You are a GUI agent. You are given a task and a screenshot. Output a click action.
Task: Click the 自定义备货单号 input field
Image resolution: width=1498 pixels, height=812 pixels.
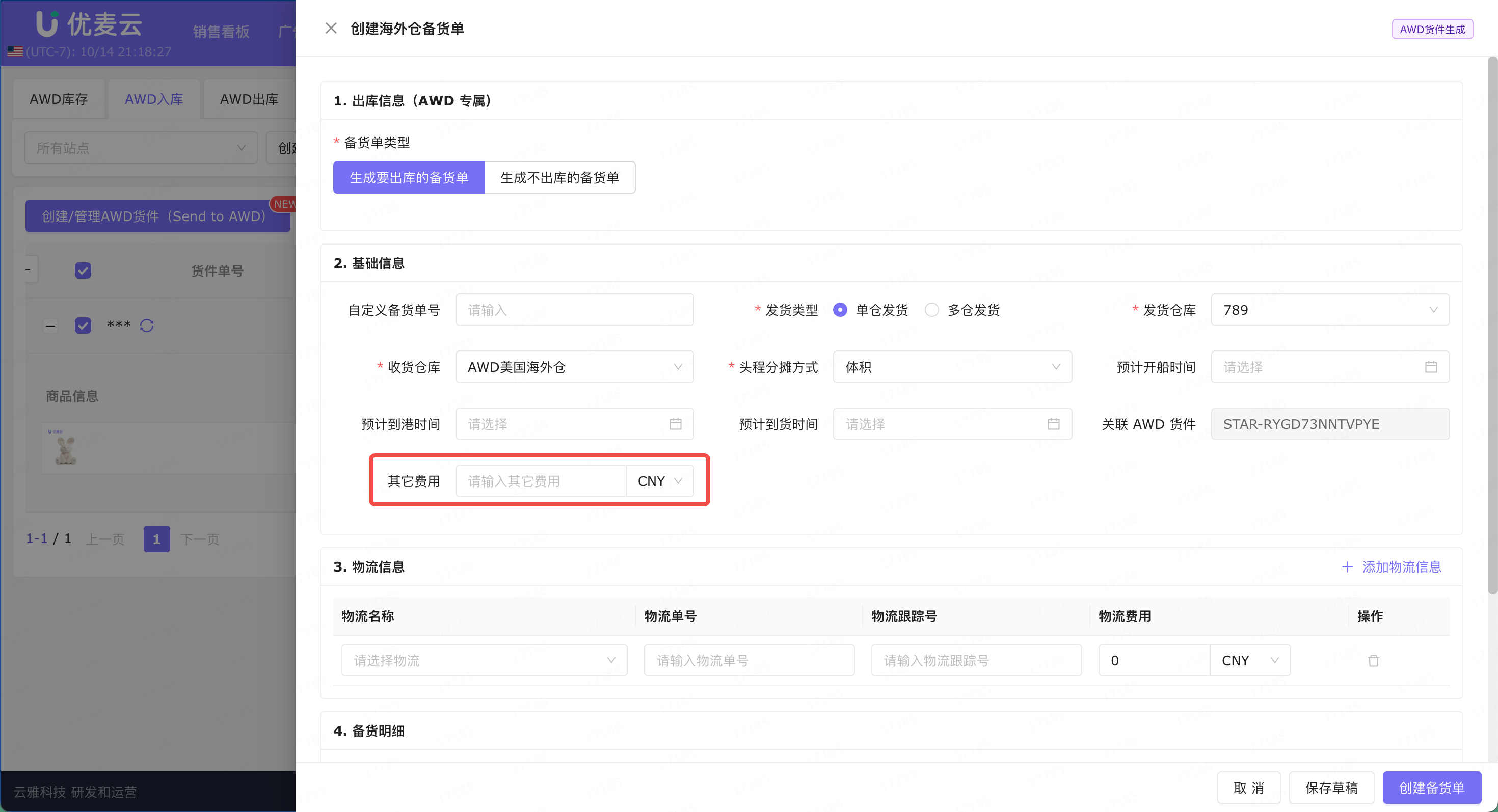coord(575,310)
